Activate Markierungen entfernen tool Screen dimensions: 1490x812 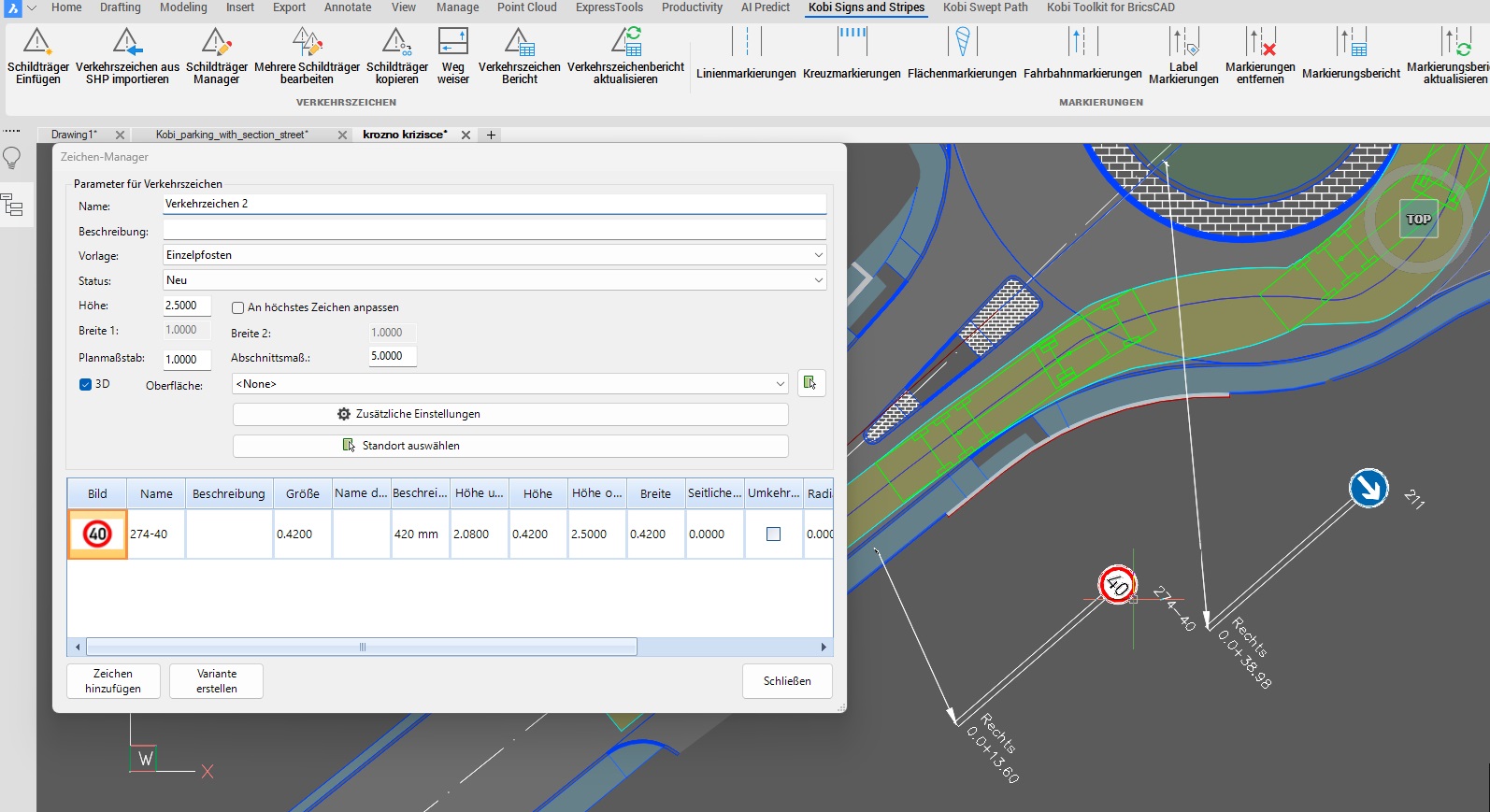coord(1260,55)
